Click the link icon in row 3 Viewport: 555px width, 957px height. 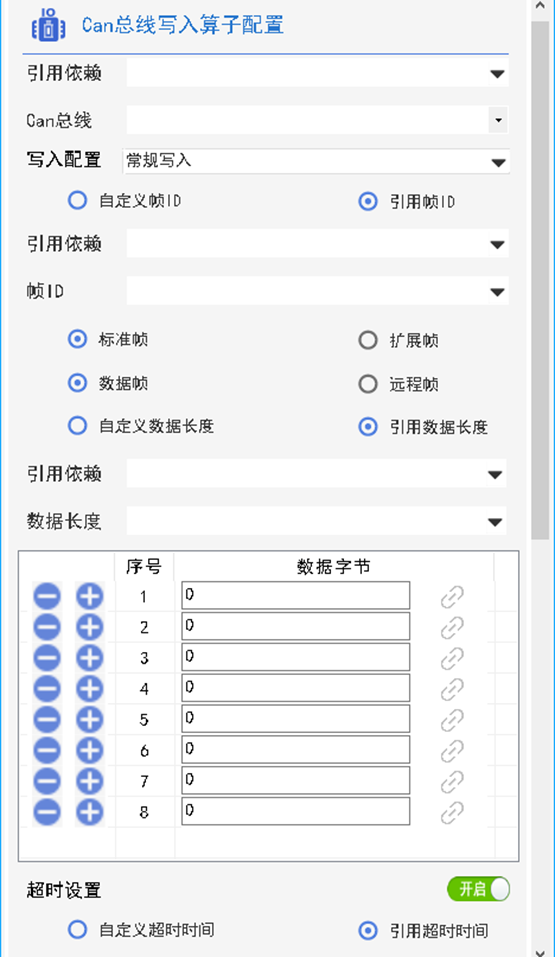point(452,658)
